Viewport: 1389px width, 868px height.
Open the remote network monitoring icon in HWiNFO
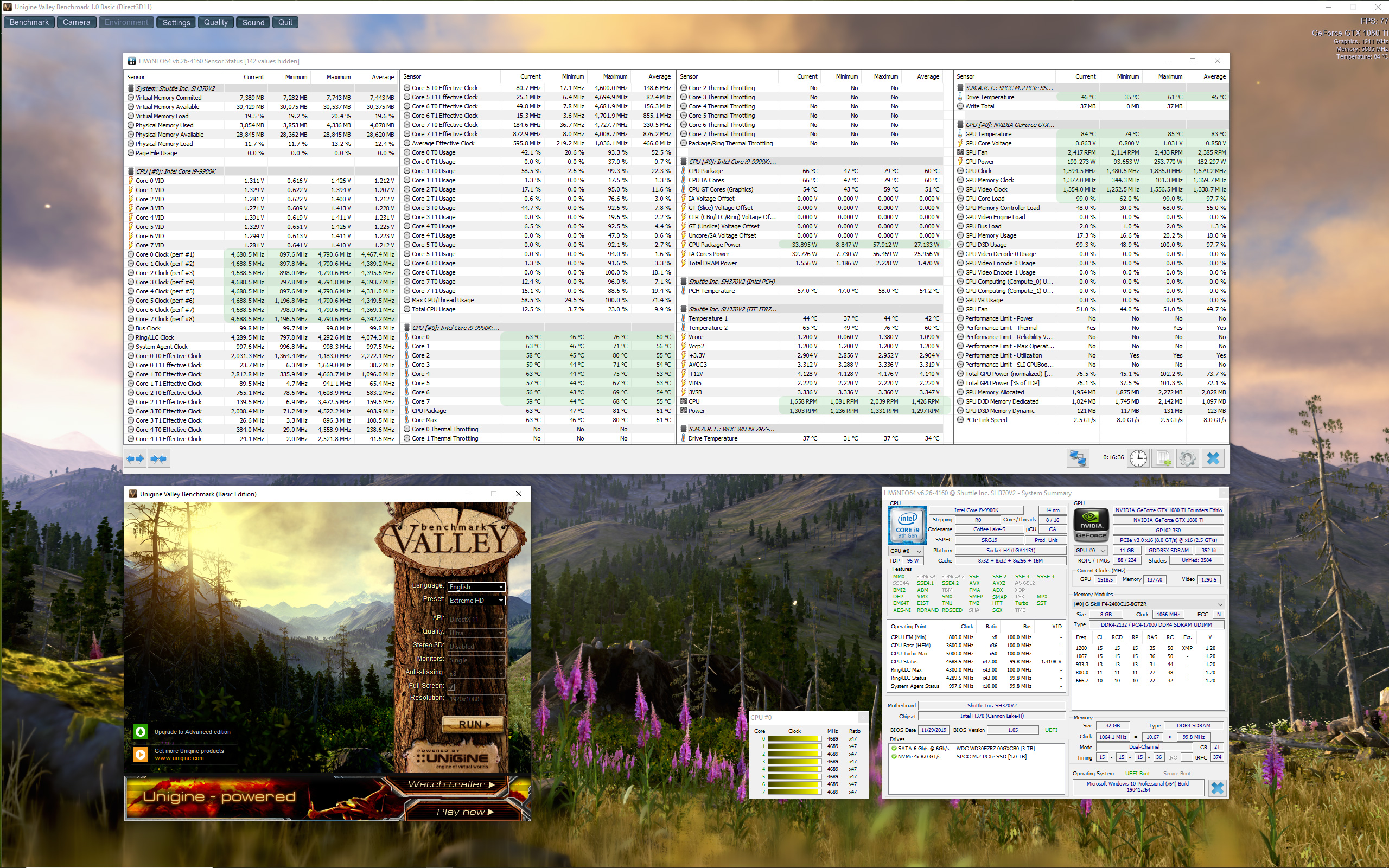click(1078, 458)
